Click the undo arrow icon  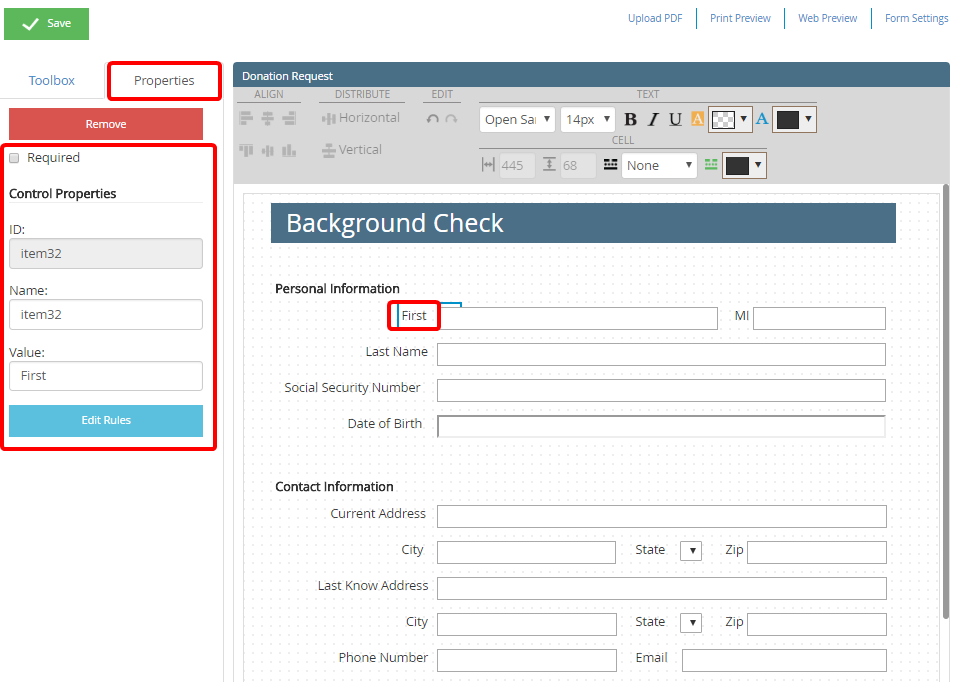pos(432,119)
